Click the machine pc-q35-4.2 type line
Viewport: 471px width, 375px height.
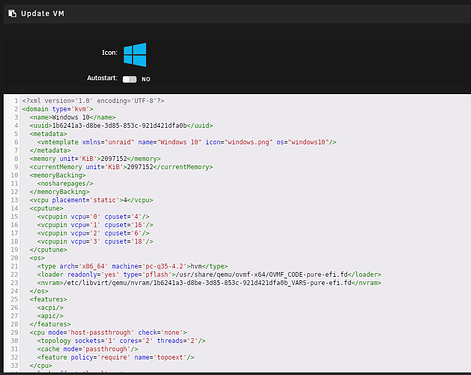(133, 266)
